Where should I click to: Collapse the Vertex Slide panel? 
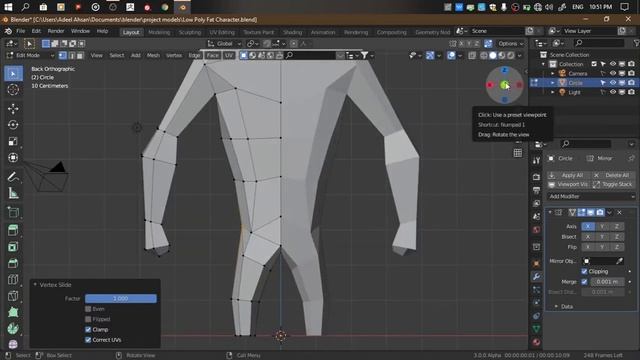[x=35, y=284]
